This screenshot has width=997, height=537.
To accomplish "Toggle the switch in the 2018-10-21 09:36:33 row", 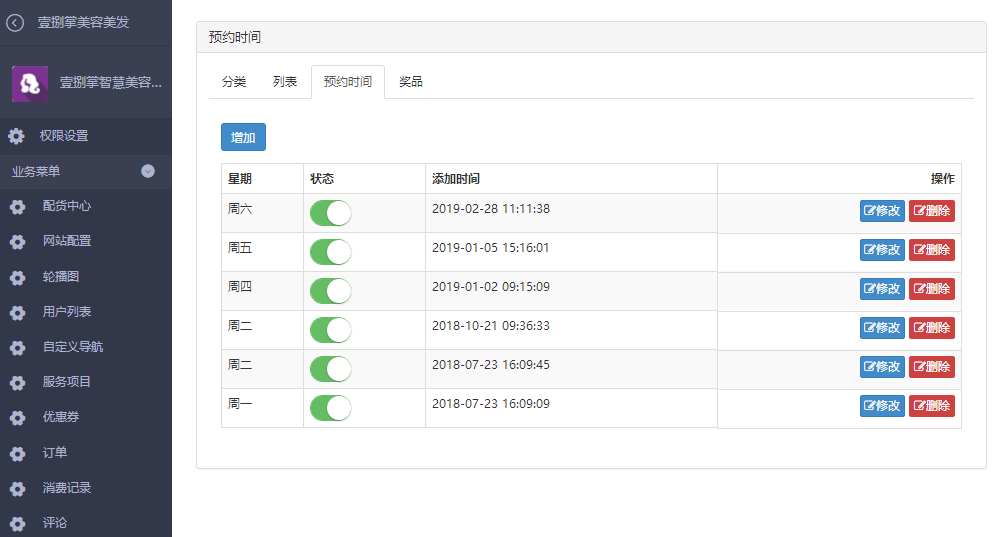I will (x=331, y=330).
